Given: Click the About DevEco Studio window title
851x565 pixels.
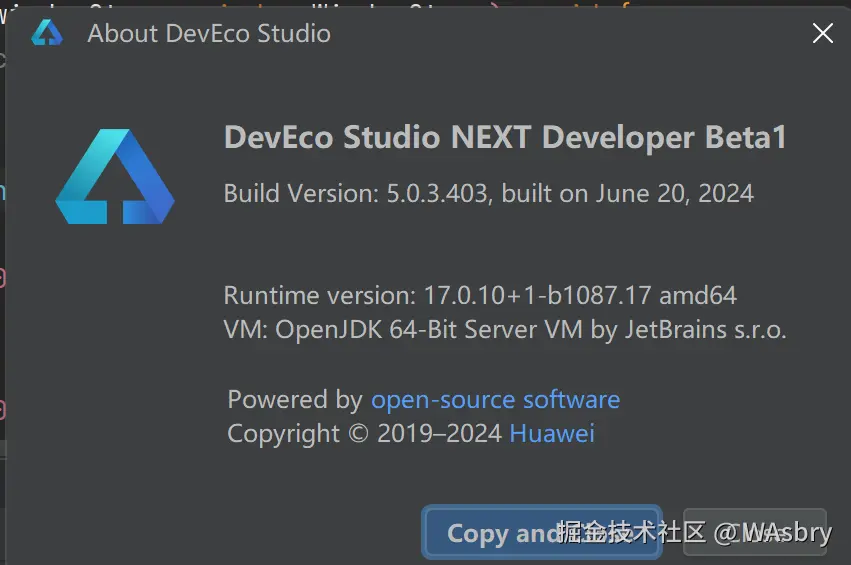Looking at the screenshot, I should [209, 34].
